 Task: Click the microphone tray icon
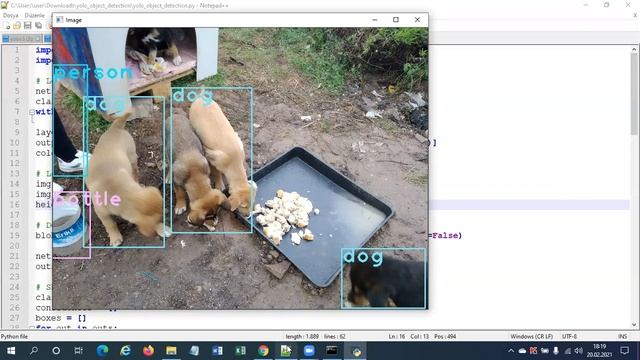point(556,351)
